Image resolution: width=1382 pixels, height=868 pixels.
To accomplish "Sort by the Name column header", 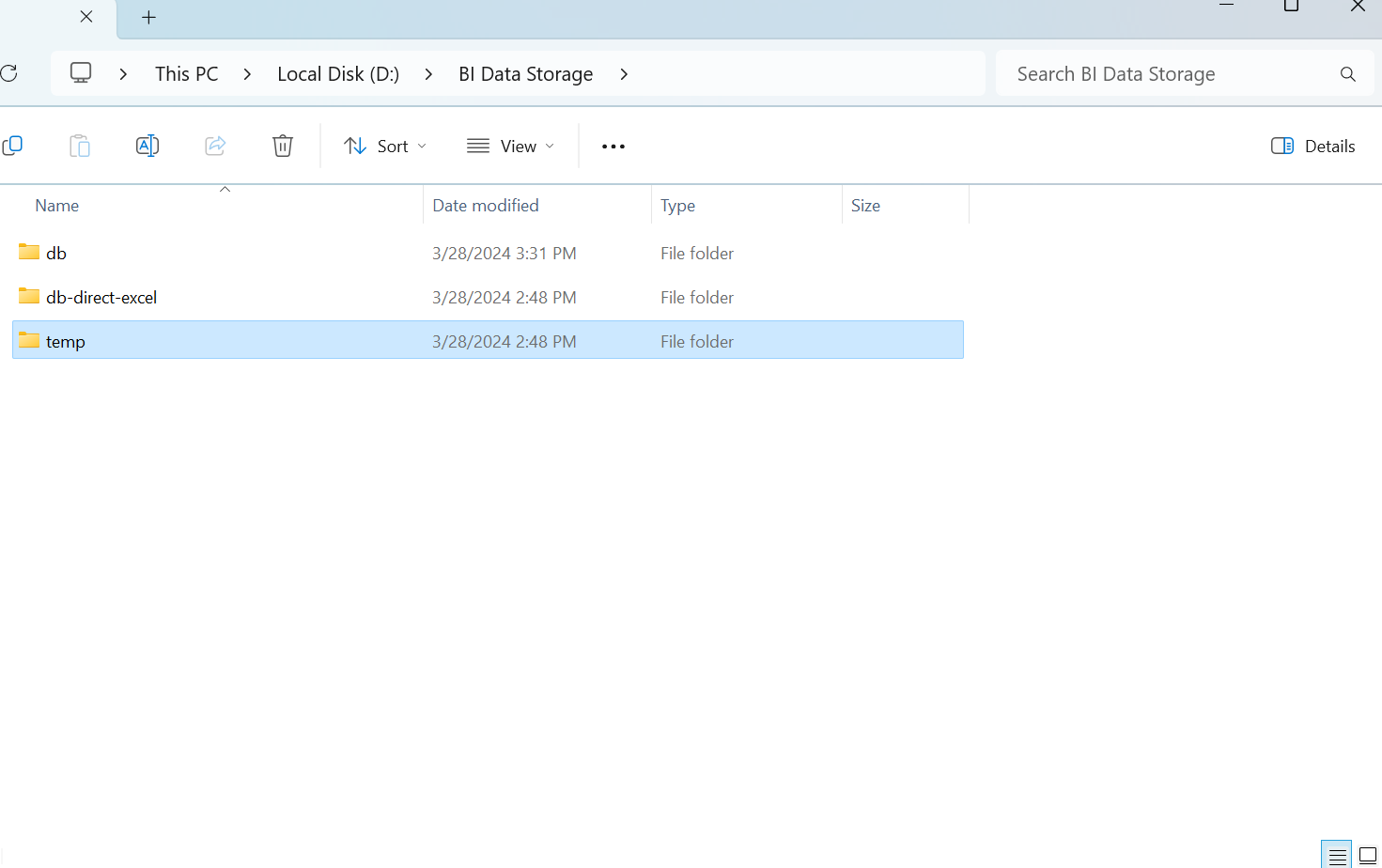I will (x=57, y=205).
